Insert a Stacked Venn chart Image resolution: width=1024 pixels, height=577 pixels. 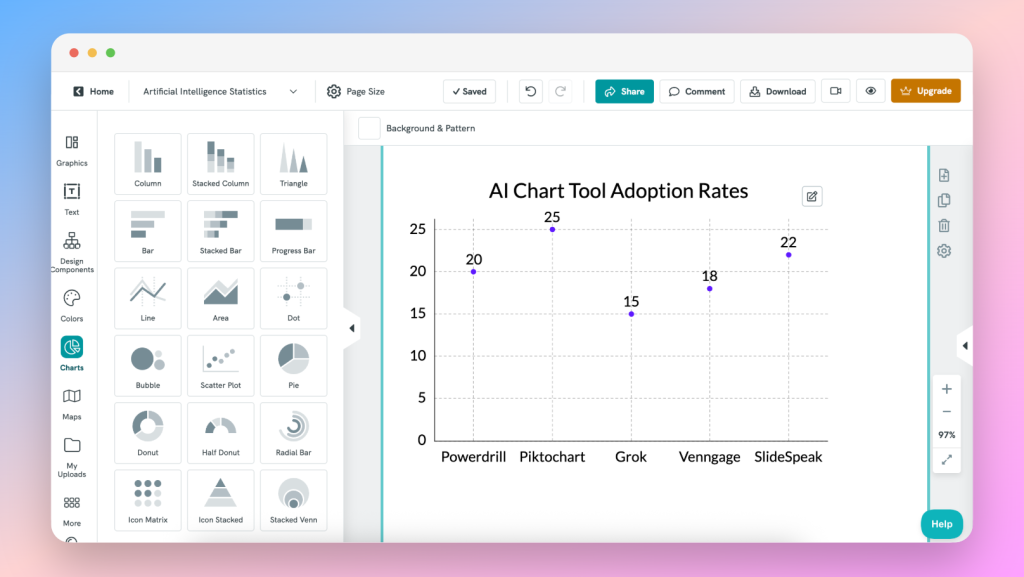tap(294, 500)
